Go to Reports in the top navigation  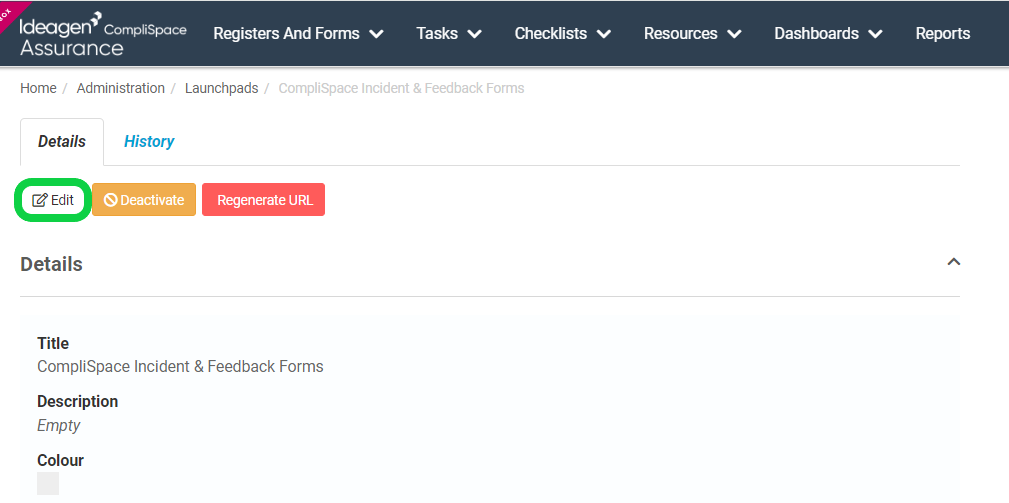pyautogui.click(x=943, y=33)
